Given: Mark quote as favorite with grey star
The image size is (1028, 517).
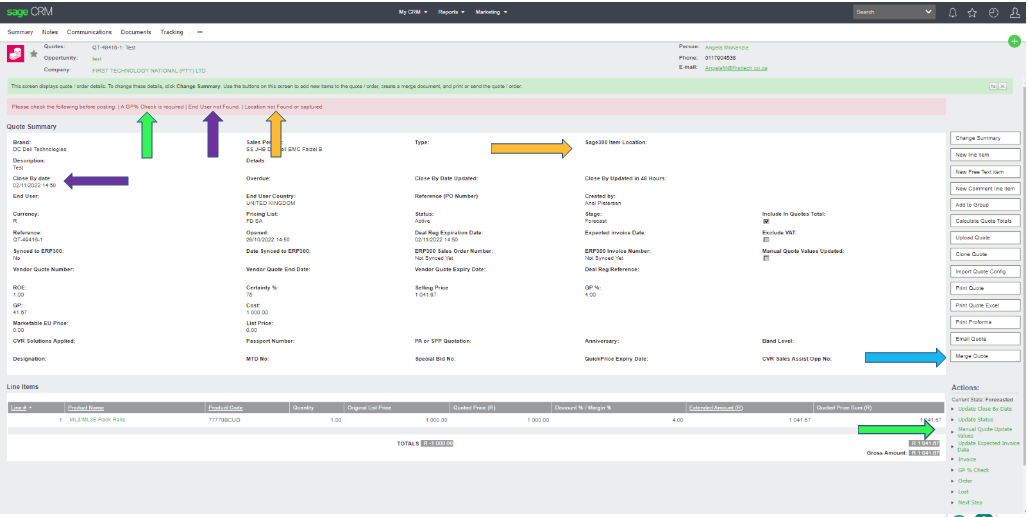Looking at the screenshot, I should (x=33, y=53).
